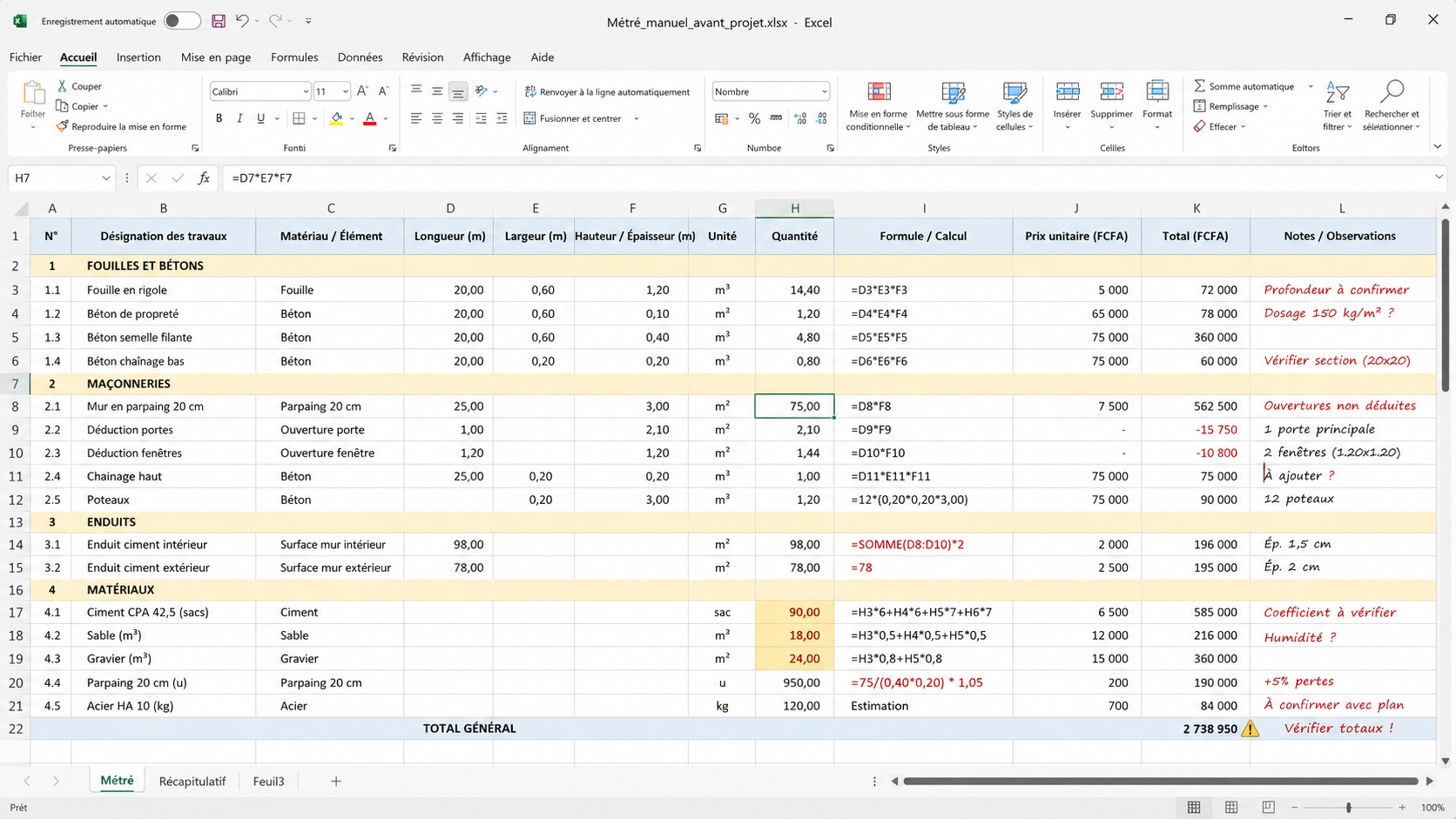Move the zoom slider handle
Viewport: 1456px width, 819px height.
1348,808
